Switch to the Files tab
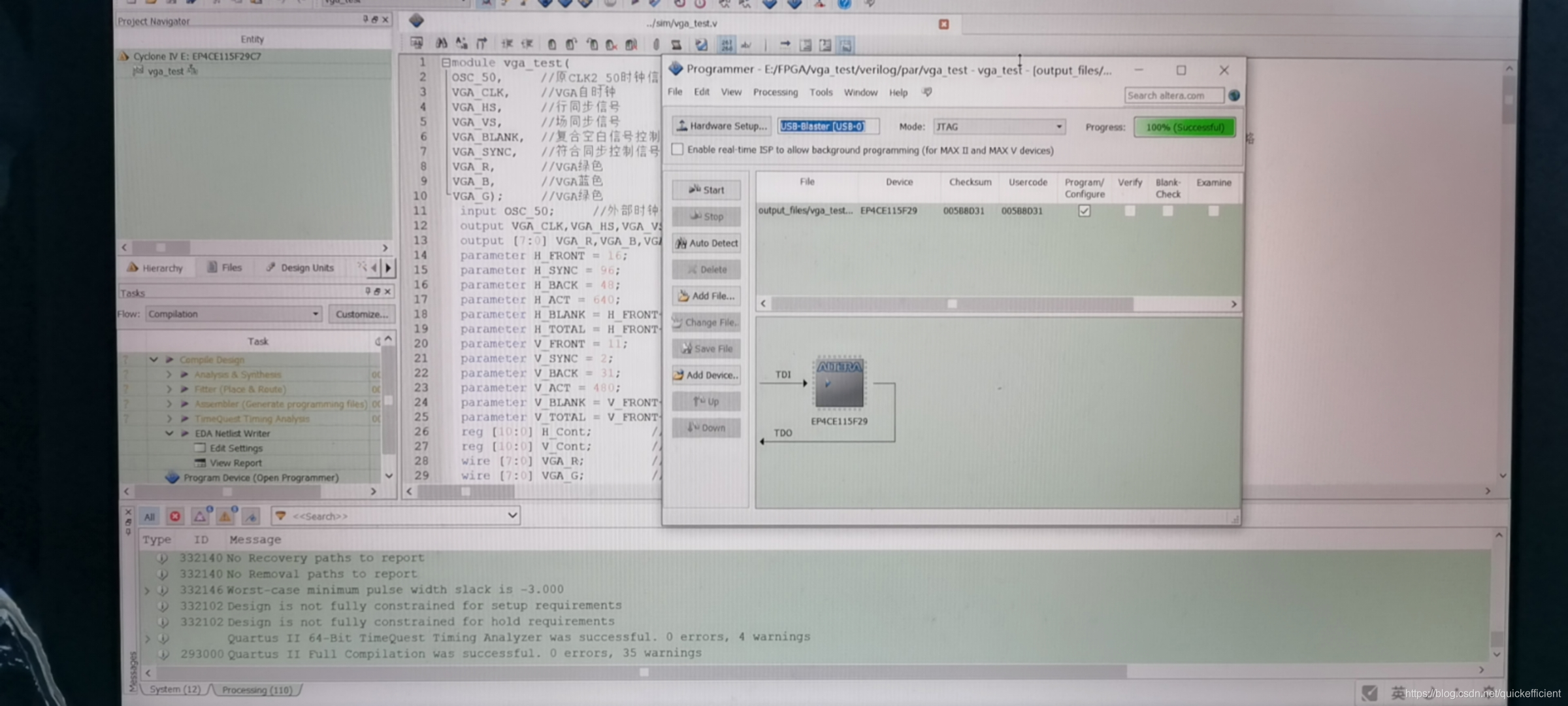 coord(225,267)
